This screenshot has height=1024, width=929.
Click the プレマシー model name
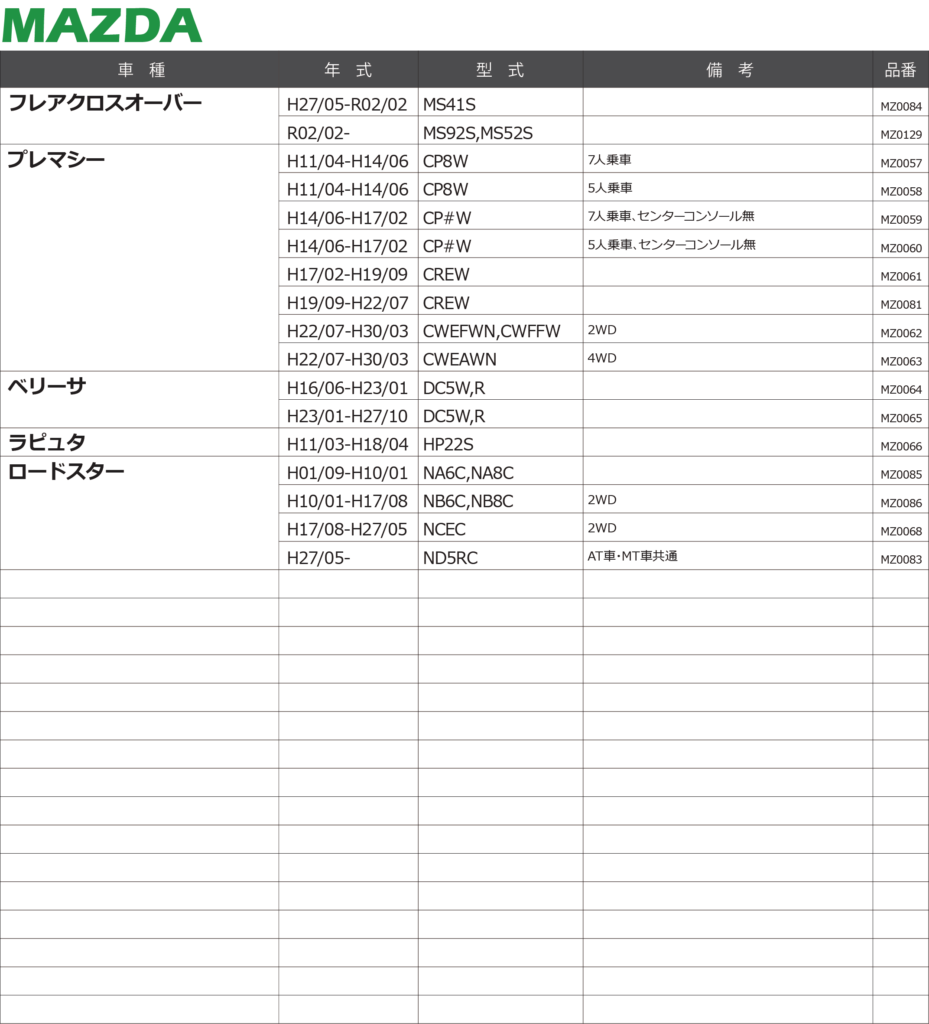[x=56, y=160]
